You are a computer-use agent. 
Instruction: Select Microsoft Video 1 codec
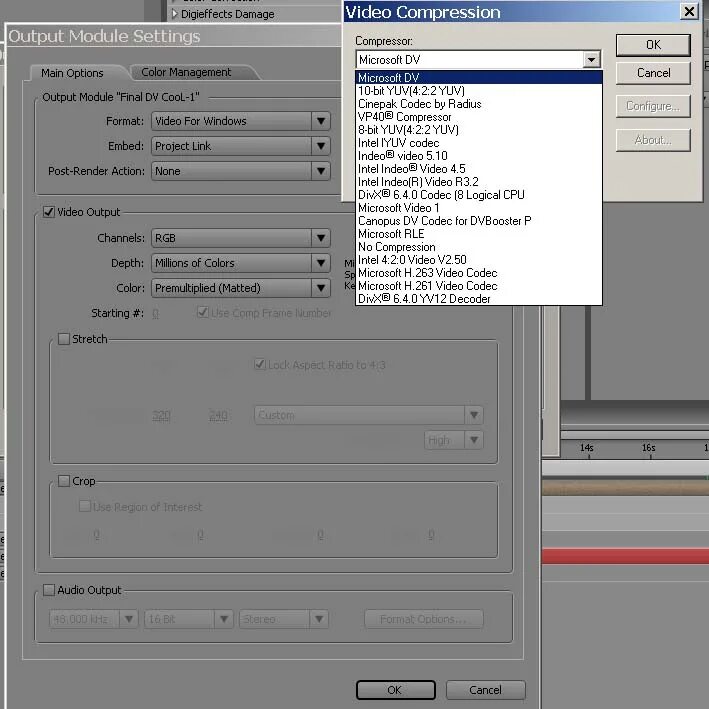(479, 208)
